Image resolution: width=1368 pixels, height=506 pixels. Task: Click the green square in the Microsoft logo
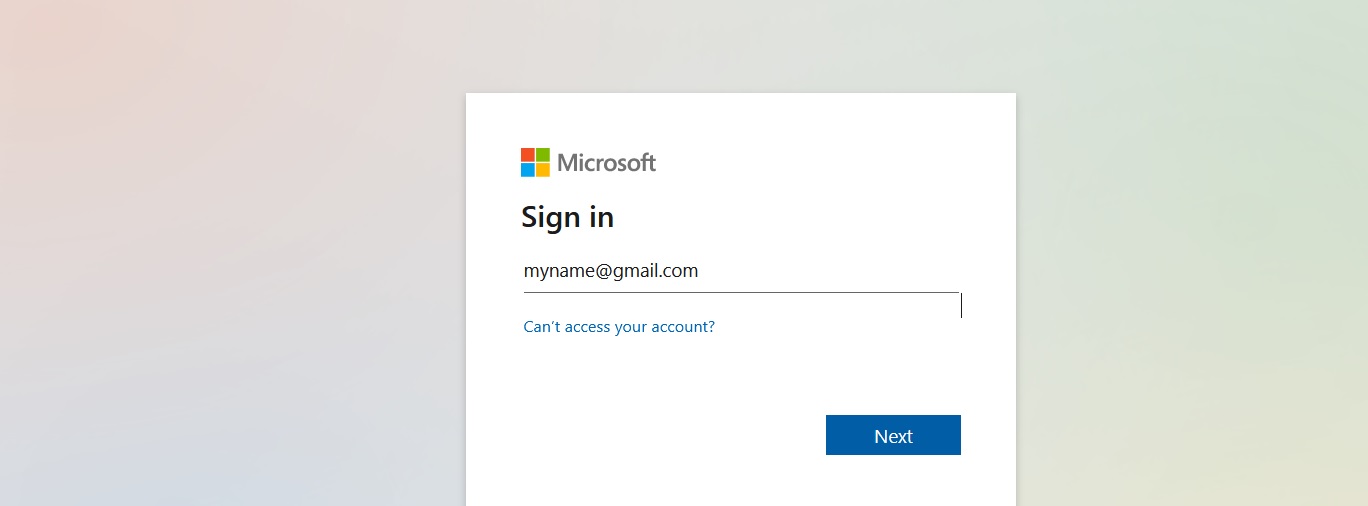[543, 155]
